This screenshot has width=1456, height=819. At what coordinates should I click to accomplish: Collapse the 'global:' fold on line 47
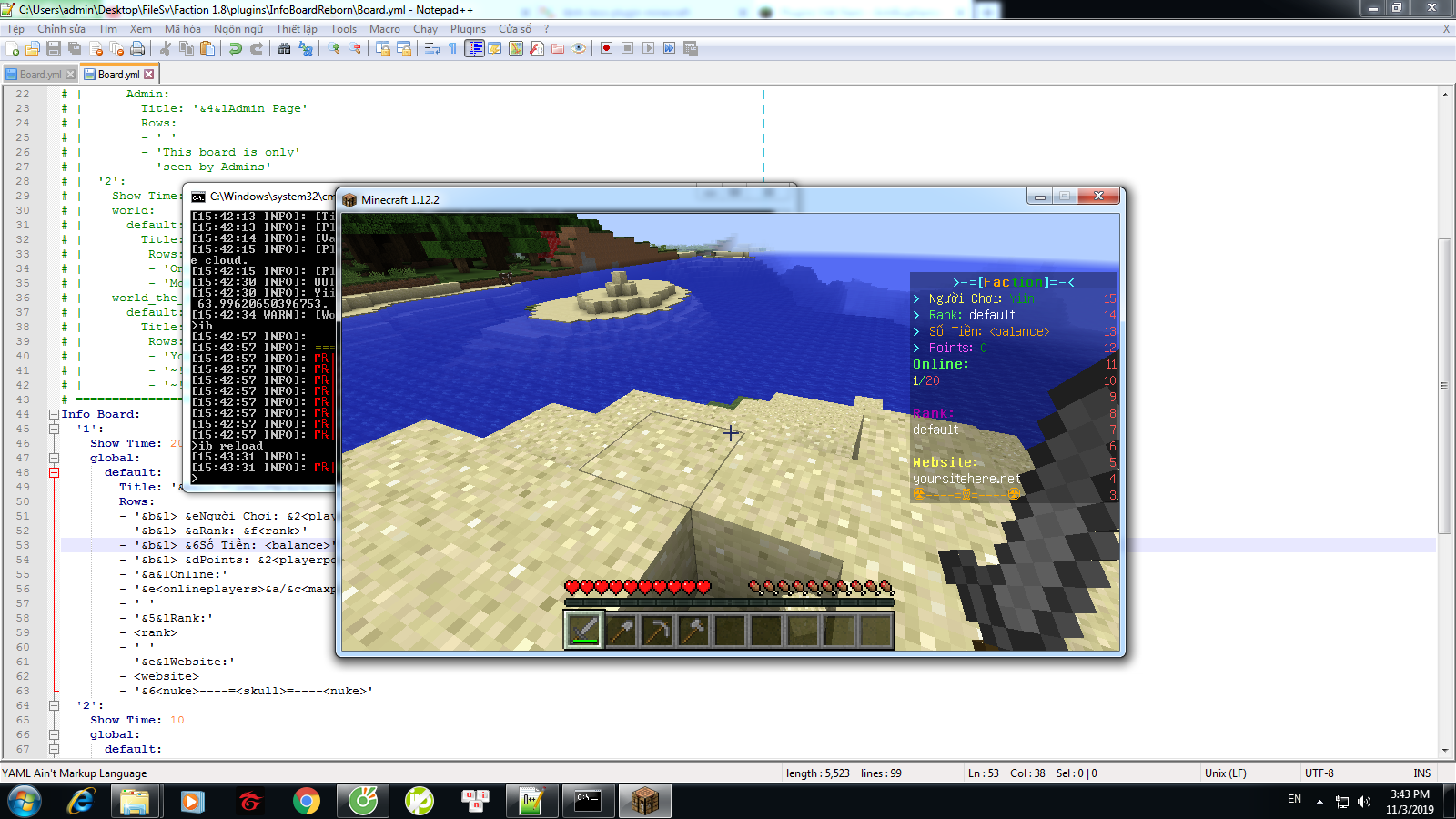pyautogui.click(x=54, y=458)
